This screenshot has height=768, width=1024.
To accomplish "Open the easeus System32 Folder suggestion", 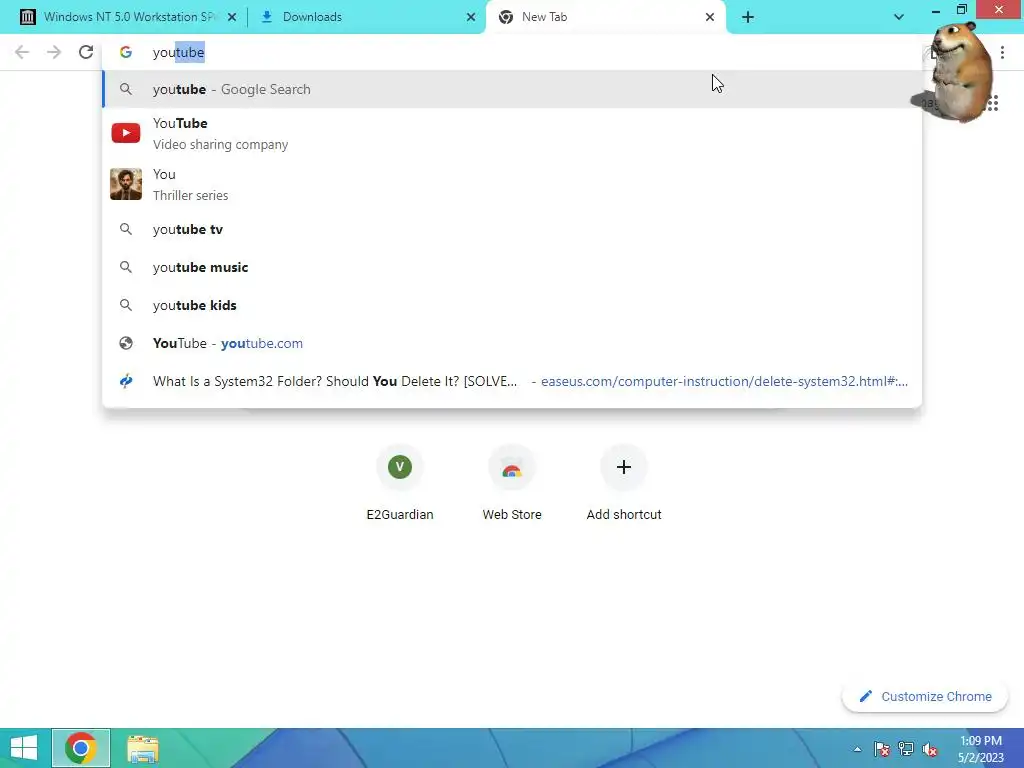I will click(x=512, y=381).
